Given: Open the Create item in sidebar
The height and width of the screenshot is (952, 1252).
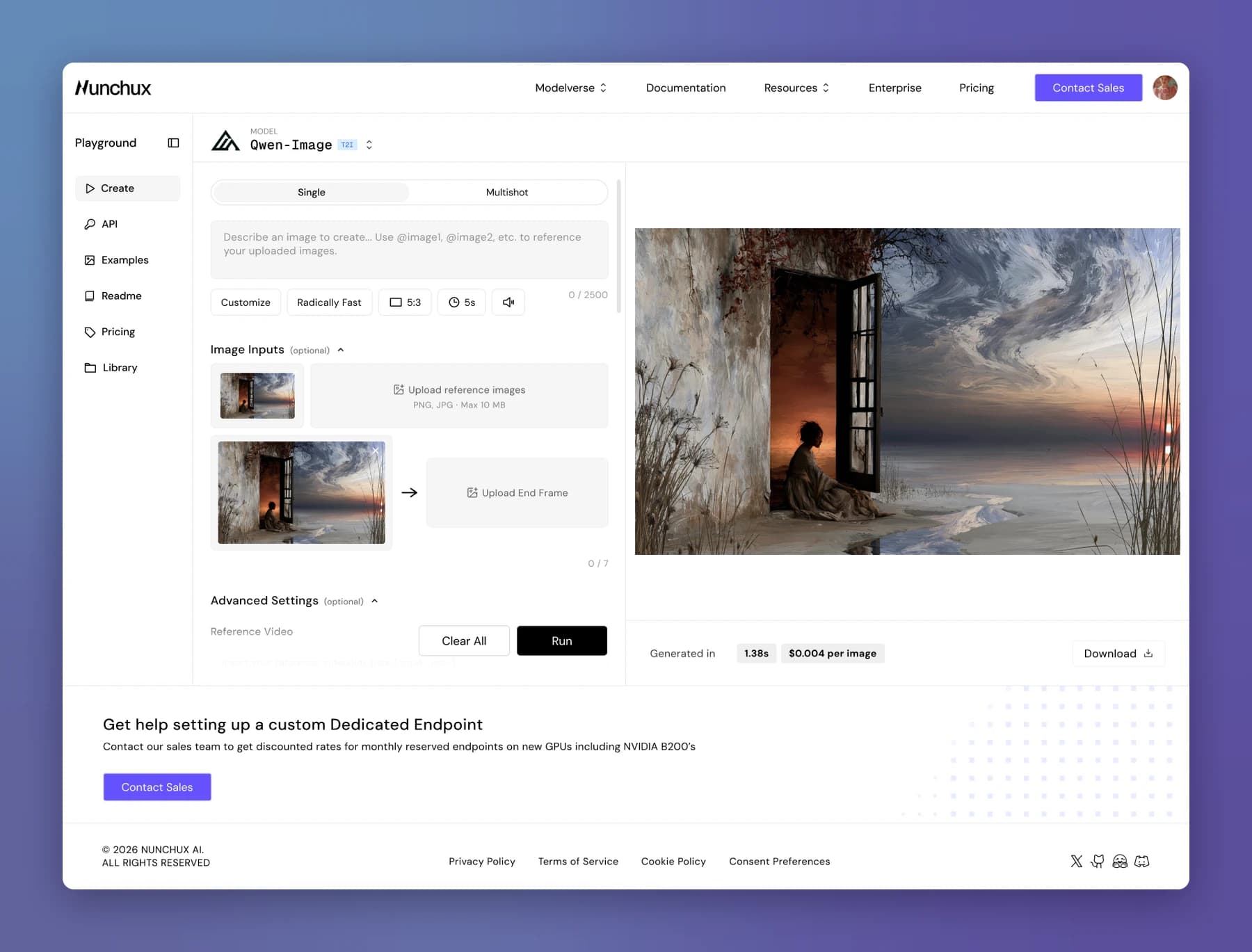Looking at the screenshot, I should pos(127,188).
